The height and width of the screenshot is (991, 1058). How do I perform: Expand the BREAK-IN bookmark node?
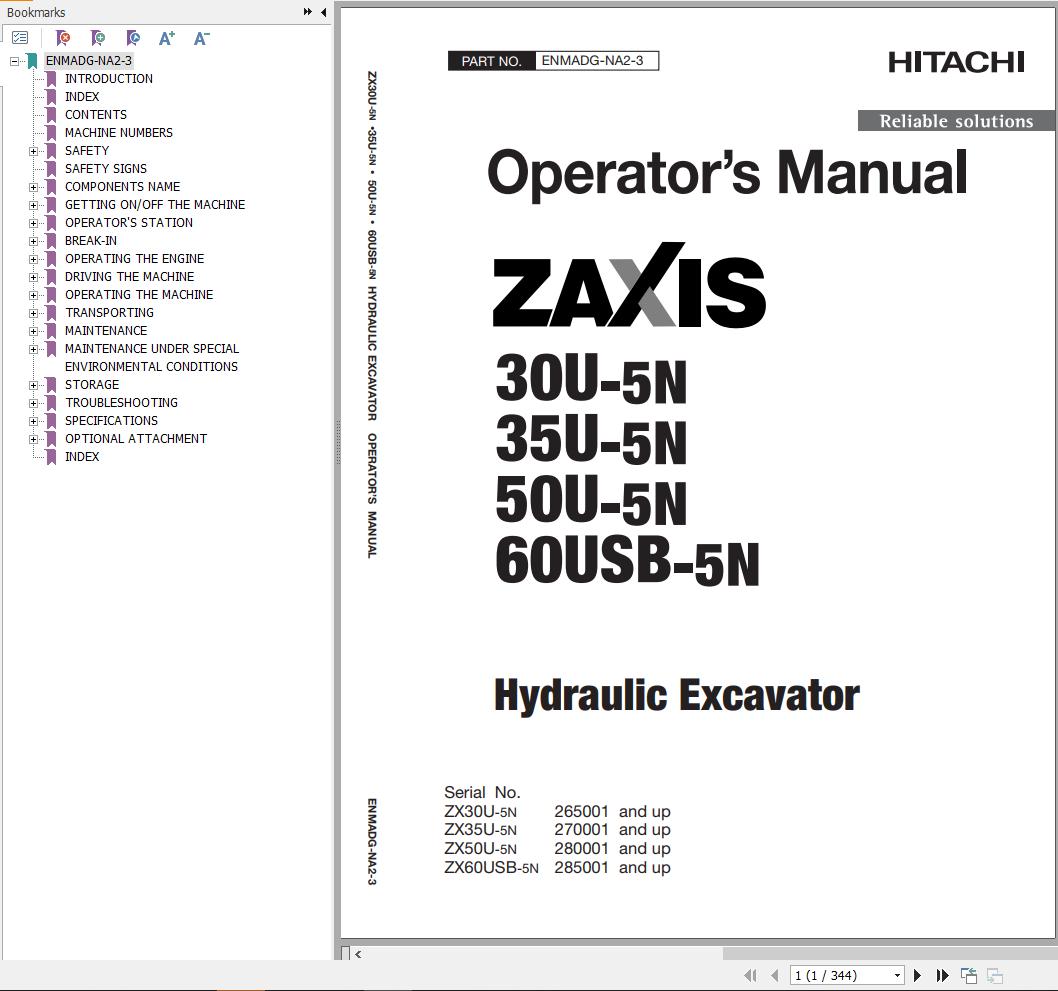[x=33, y=241]
